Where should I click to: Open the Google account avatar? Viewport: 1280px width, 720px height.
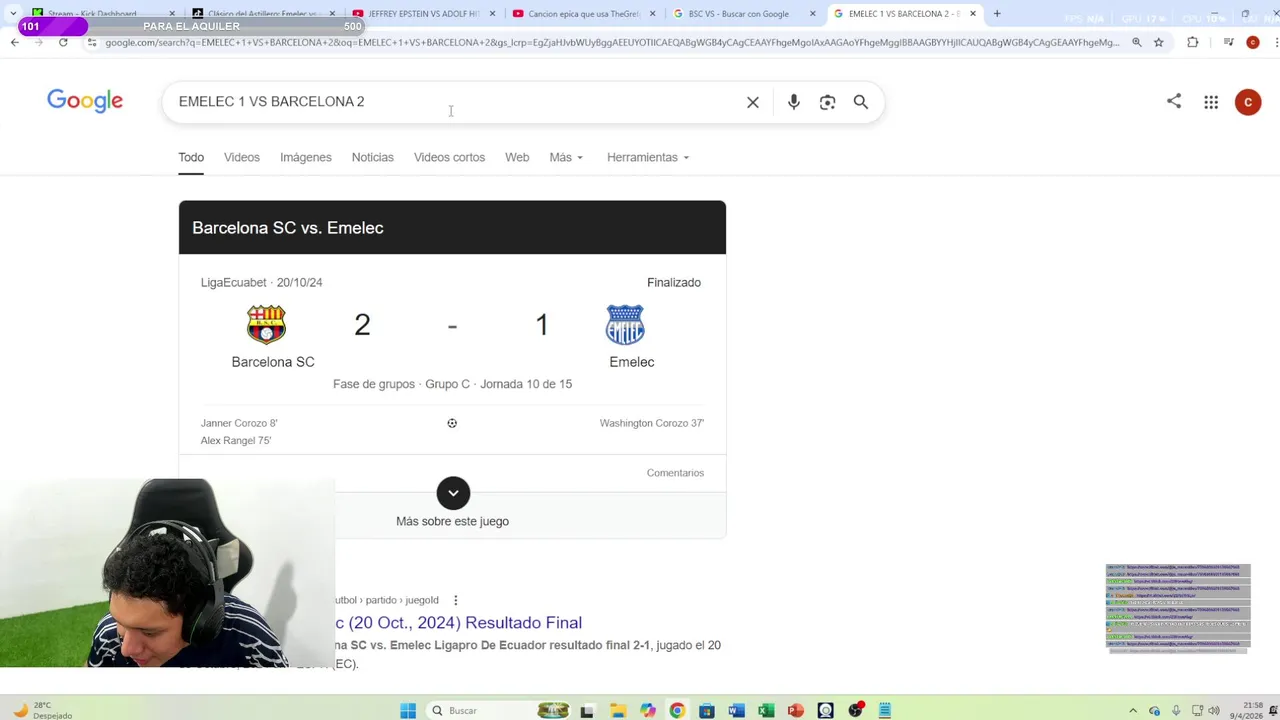(1248, 102)
